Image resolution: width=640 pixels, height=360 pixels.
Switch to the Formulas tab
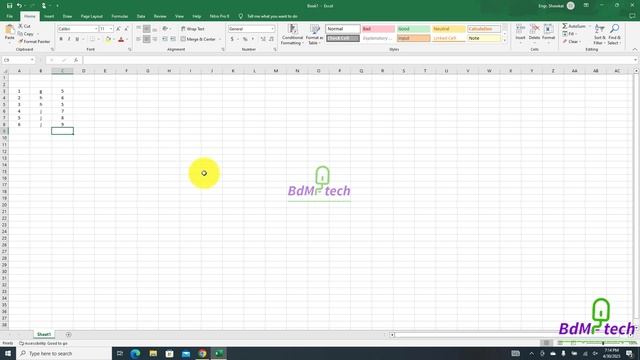coord(120,16)
